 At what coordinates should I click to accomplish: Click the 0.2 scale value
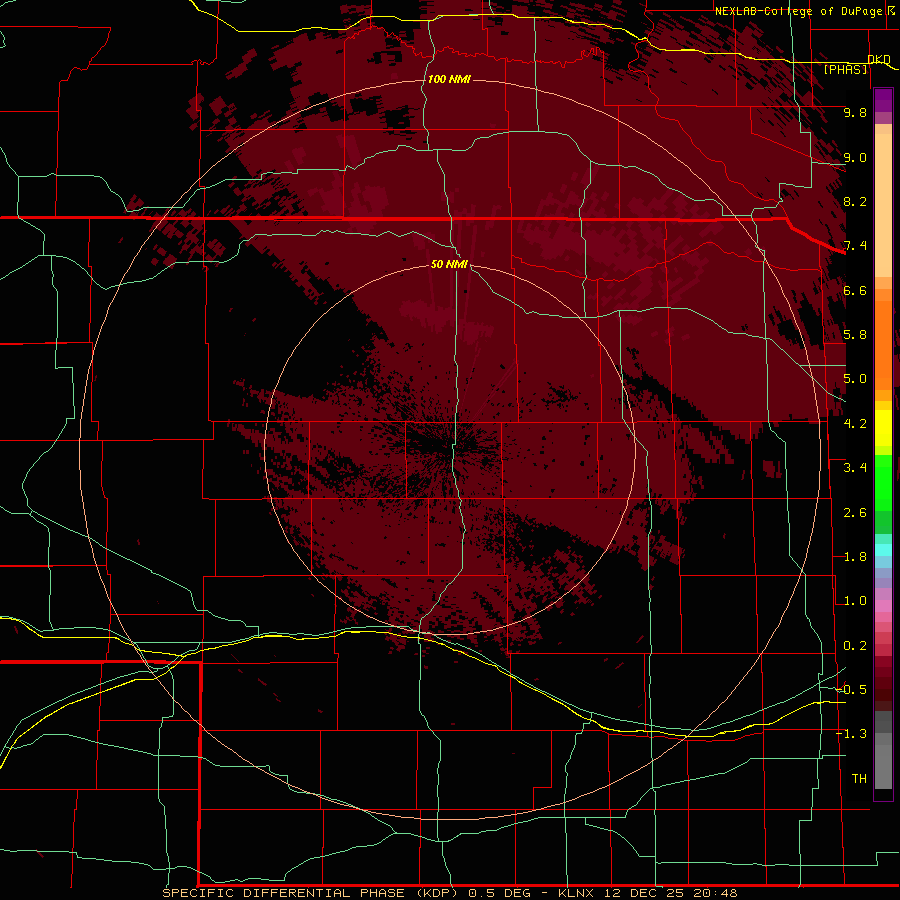pyautogui.click(x=855, y=646)
